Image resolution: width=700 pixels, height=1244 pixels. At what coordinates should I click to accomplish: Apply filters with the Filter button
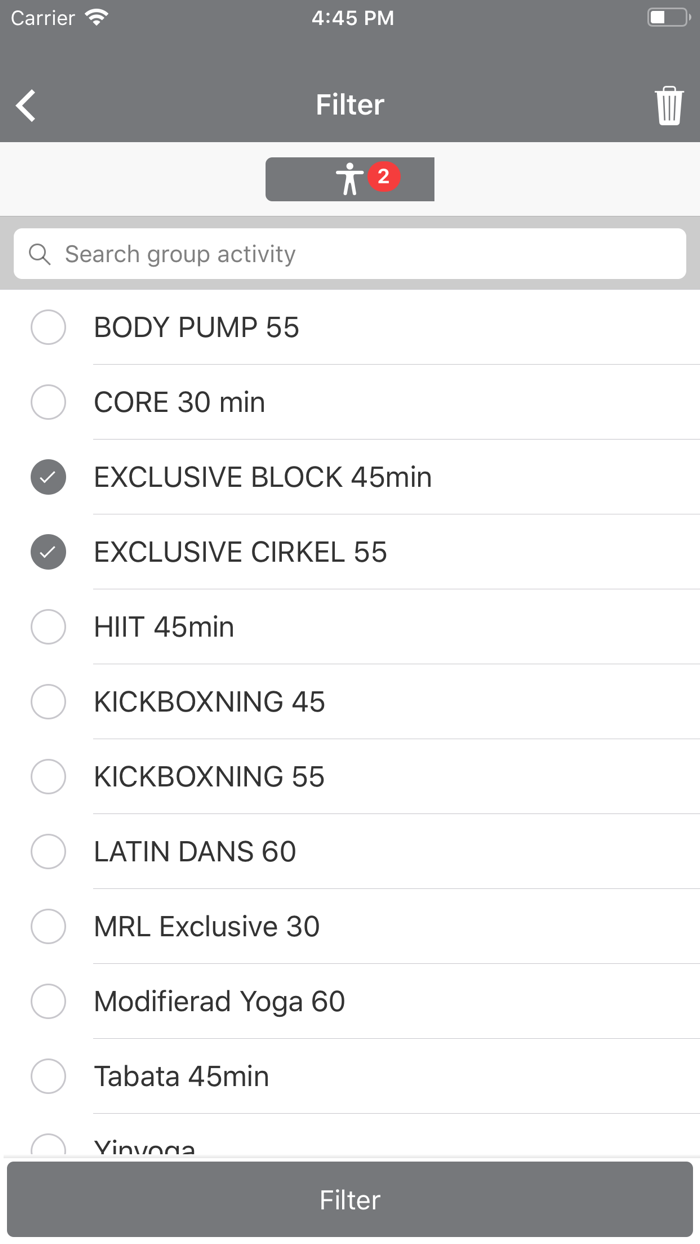(x=349, y=1199)
